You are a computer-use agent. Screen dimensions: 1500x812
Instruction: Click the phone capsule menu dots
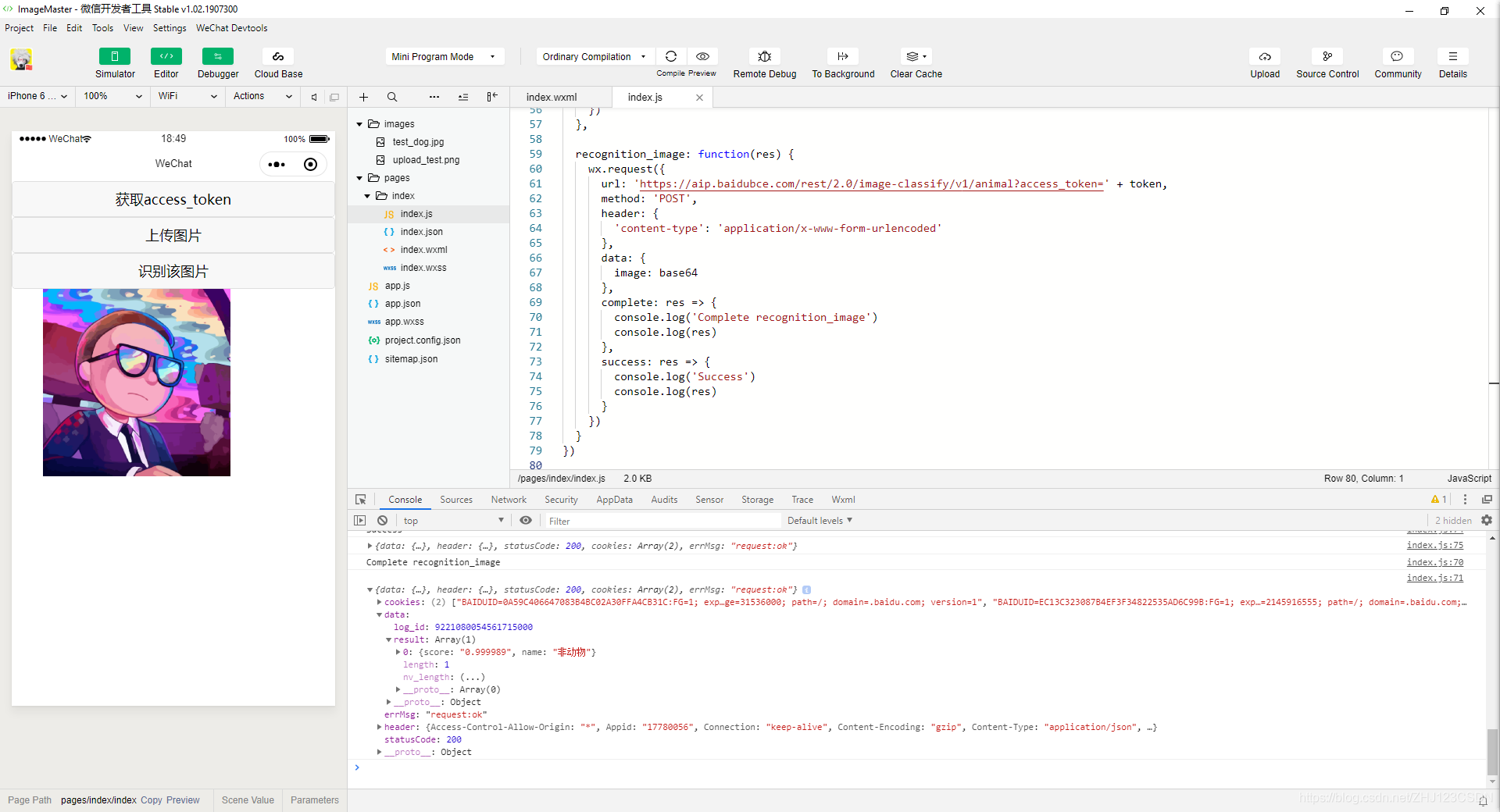tap(277, 164)
